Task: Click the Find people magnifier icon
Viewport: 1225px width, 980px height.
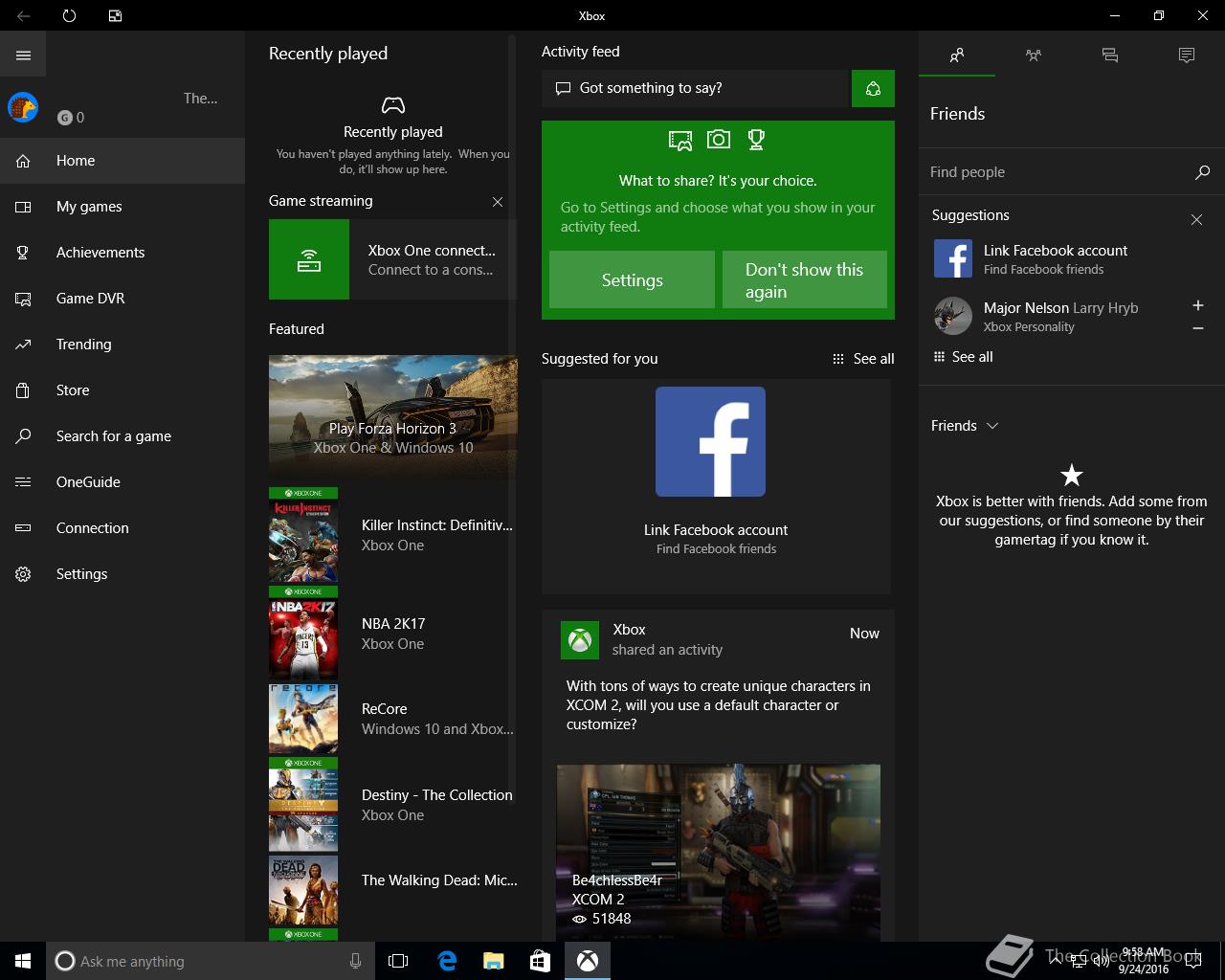Action: coord(1203,172)
